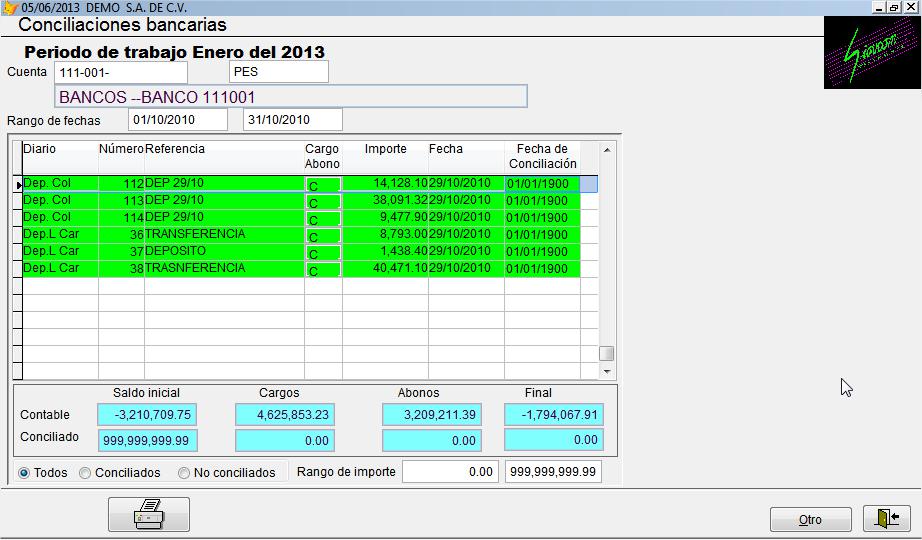The image size is (922, 540).
Task: Click Conciliado Cargos 0.00 field
Action: (285, 441)
